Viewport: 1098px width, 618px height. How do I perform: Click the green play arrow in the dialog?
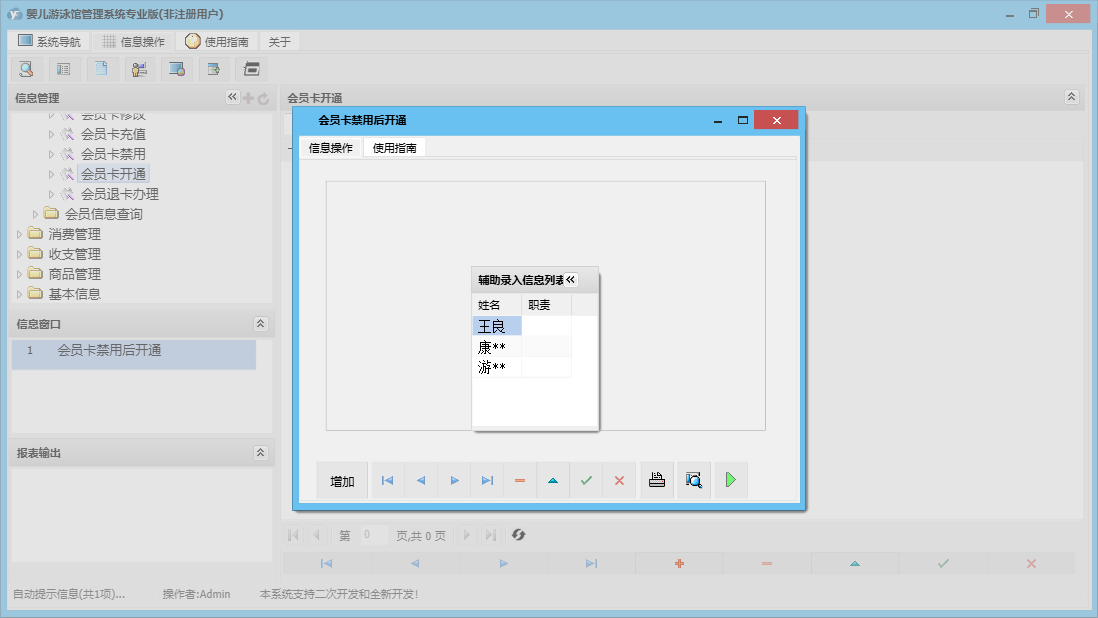pyautogui.click(x=730, y=480)
